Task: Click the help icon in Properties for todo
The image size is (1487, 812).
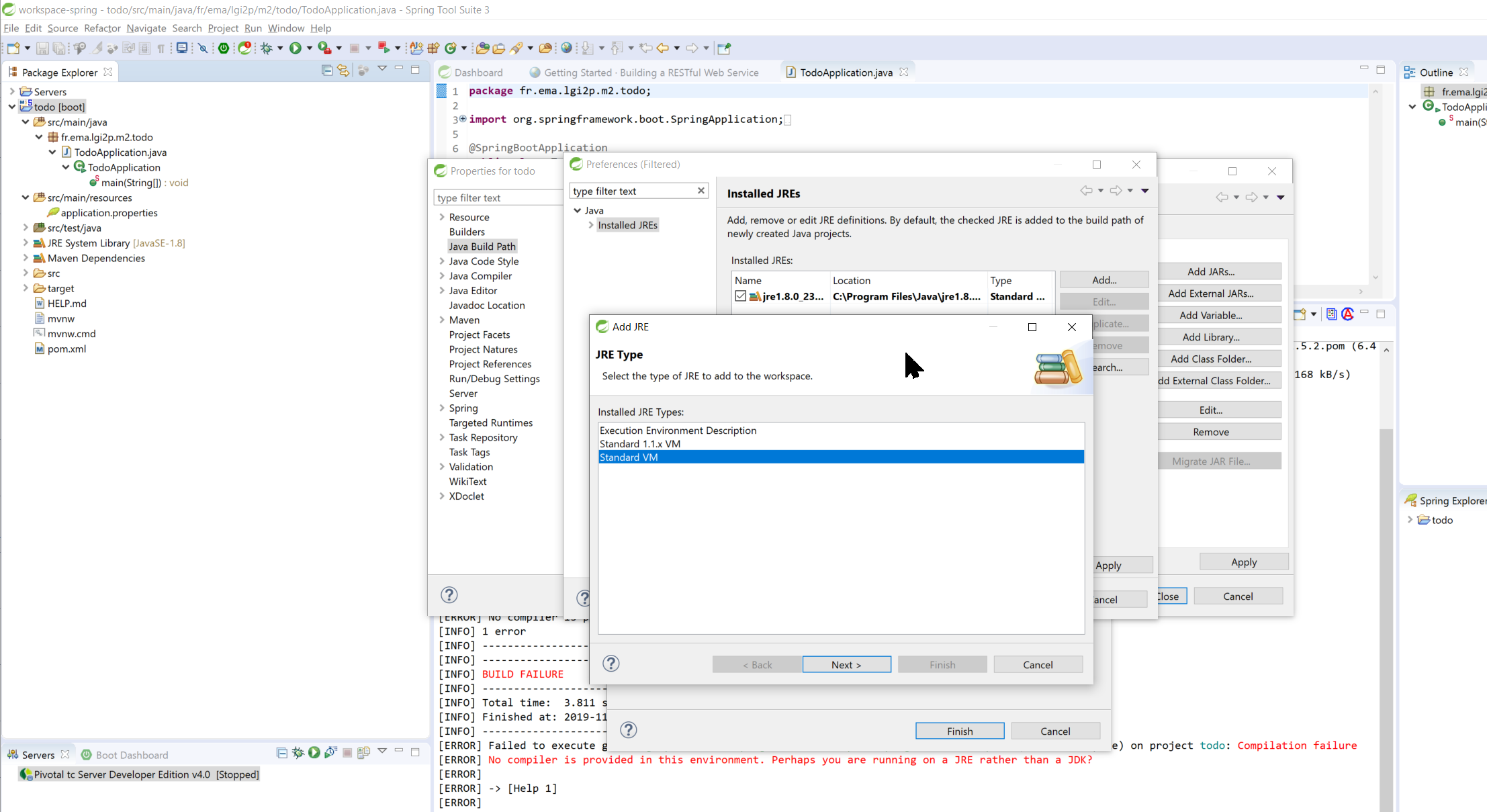Action: 449,595
